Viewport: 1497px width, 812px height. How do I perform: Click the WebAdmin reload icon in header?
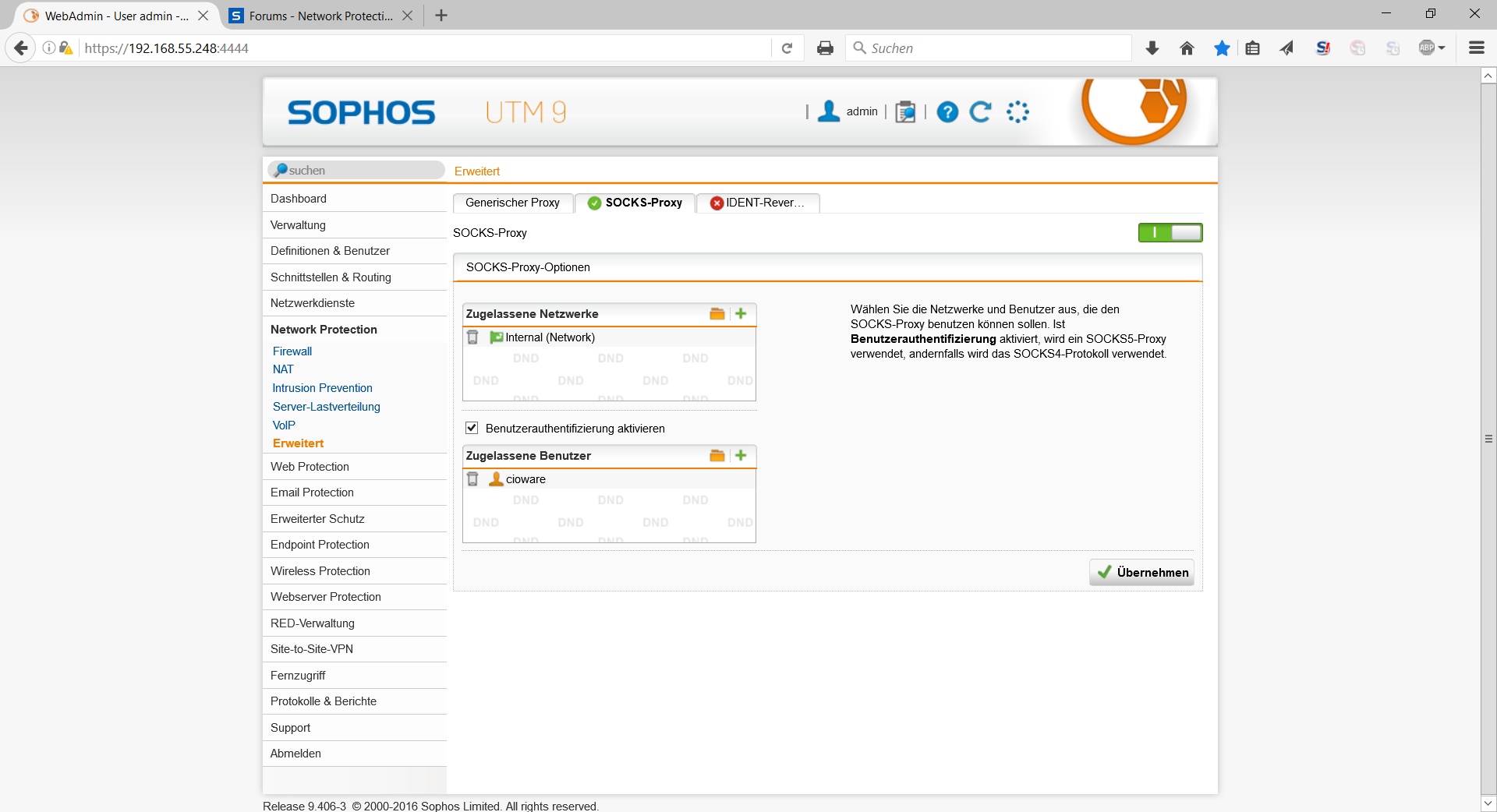pyautogui.click(x=981, y=112)
